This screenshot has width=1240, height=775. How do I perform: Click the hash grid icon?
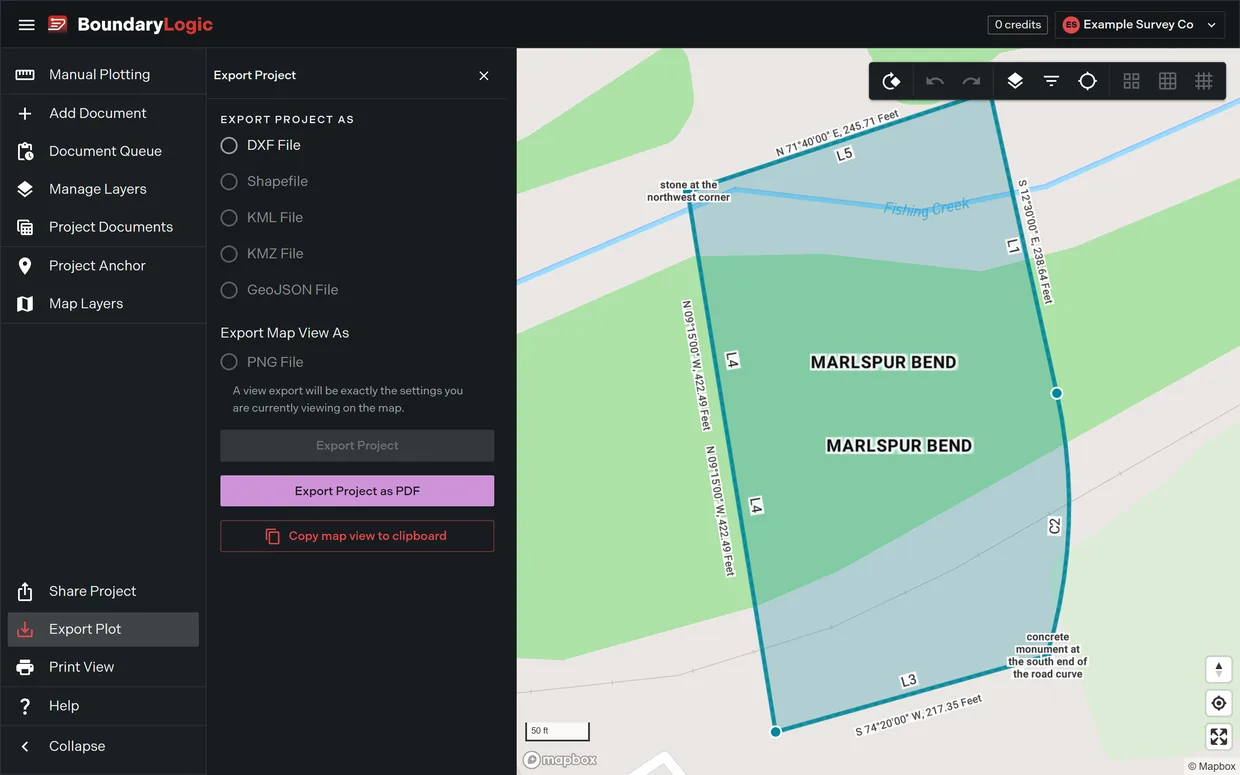tap(1204, 81)
